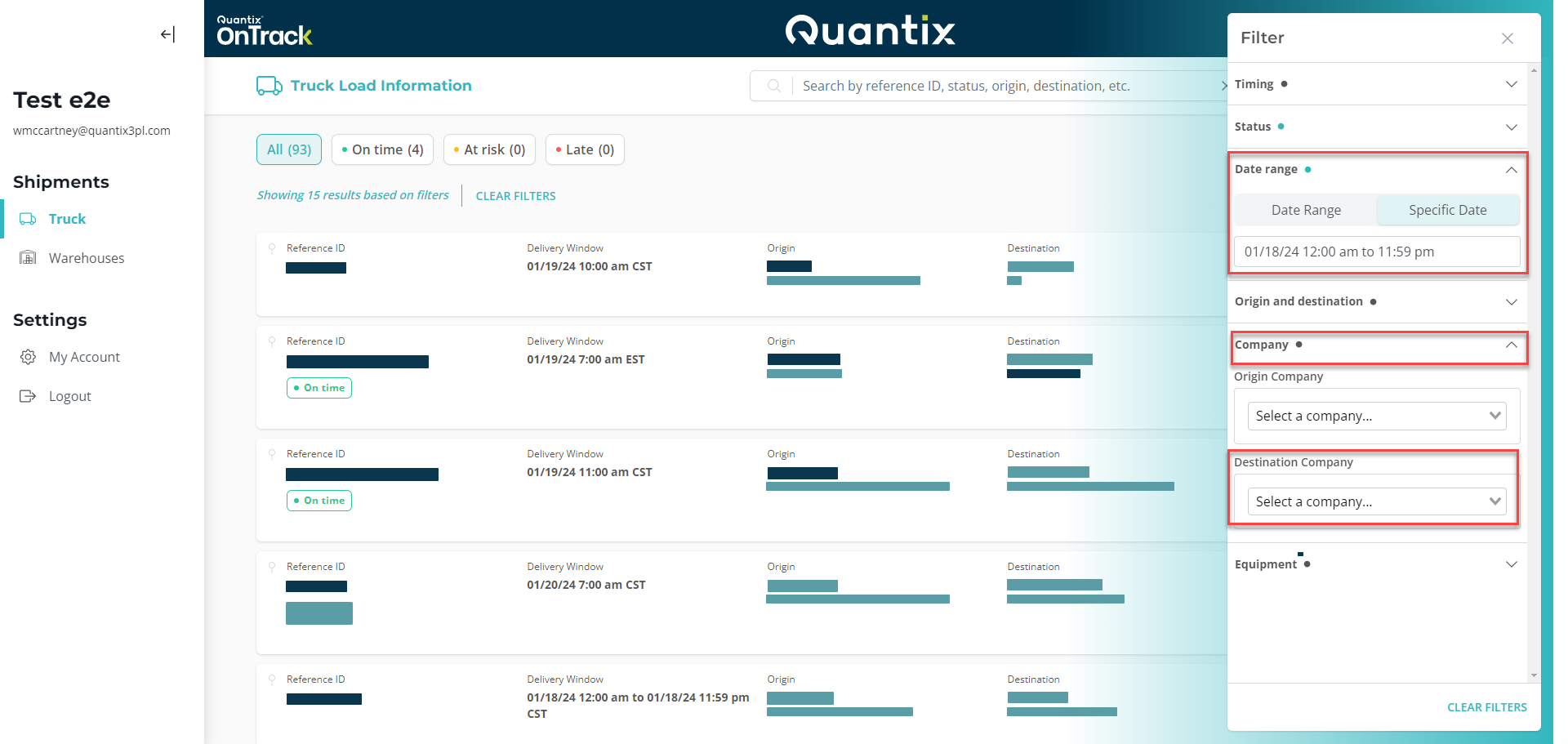Switch to Date Range mode
Screen dimensions: 1568x744
1305,210
